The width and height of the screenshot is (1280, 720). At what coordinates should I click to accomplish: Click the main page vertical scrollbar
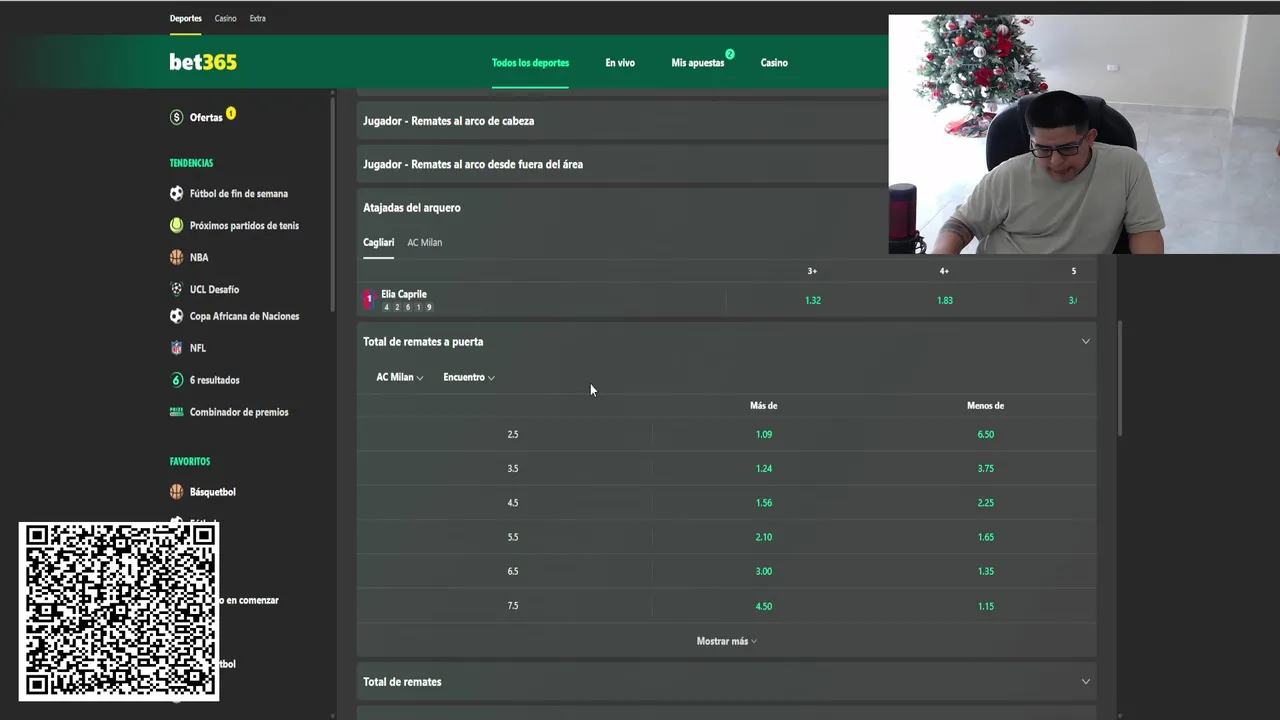(1120, 377)
